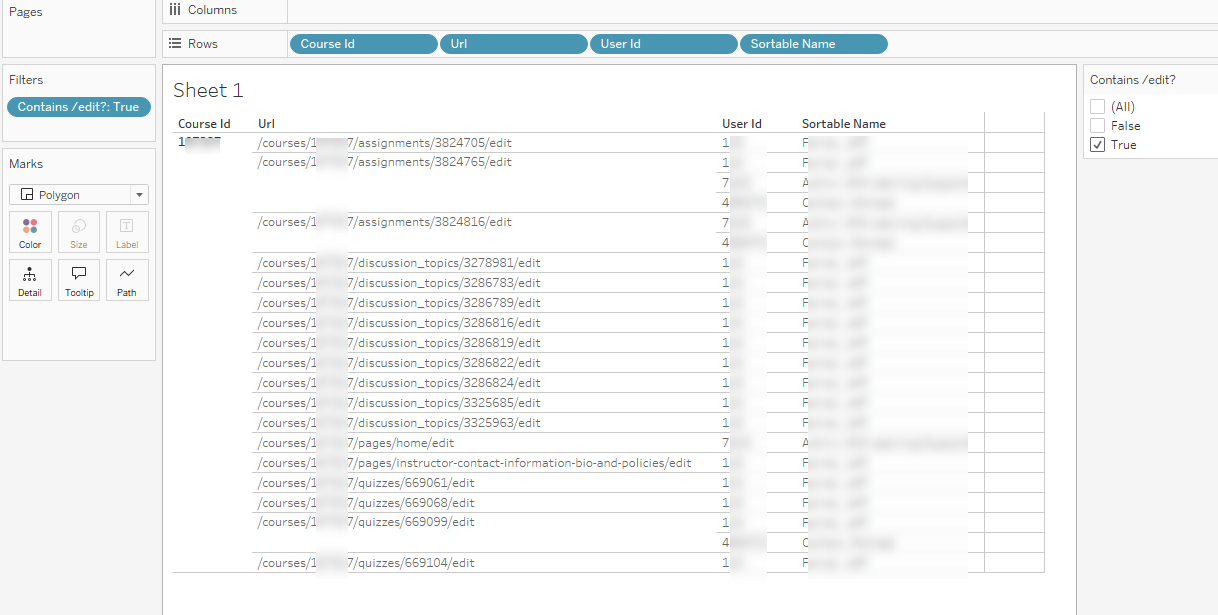Select the quizzes/669099/edit URL row
This screenshot has height=615, width=1218.
click(366, 522)
